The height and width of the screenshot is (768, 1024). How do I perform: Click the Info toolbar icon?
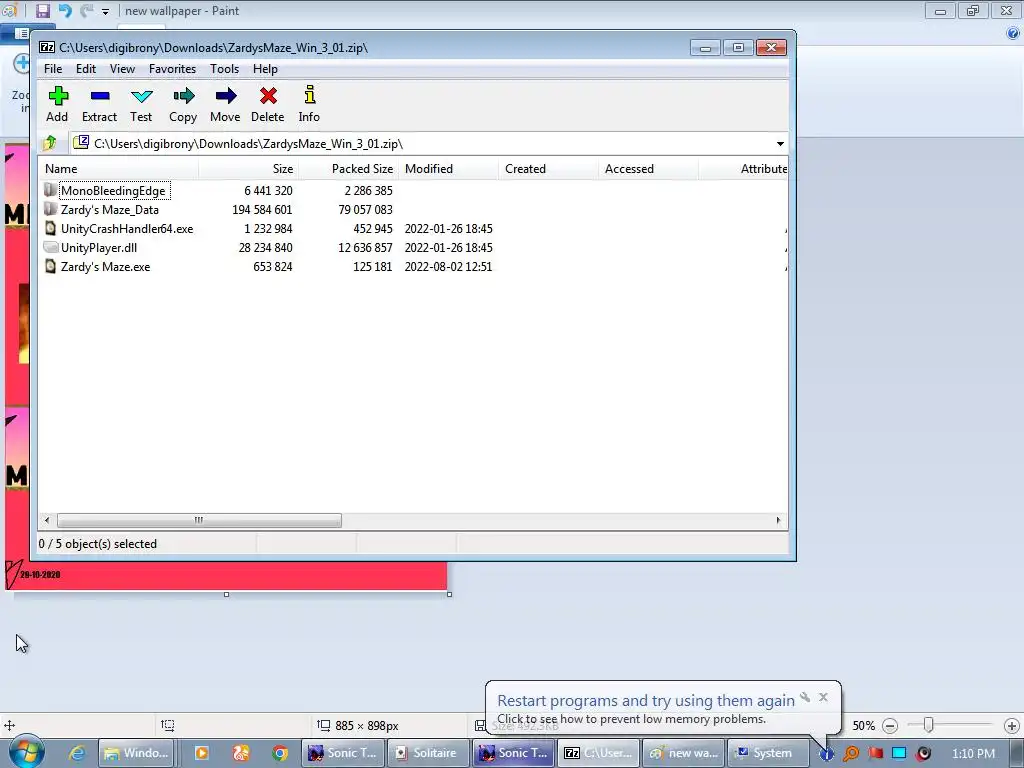[310, 104]
